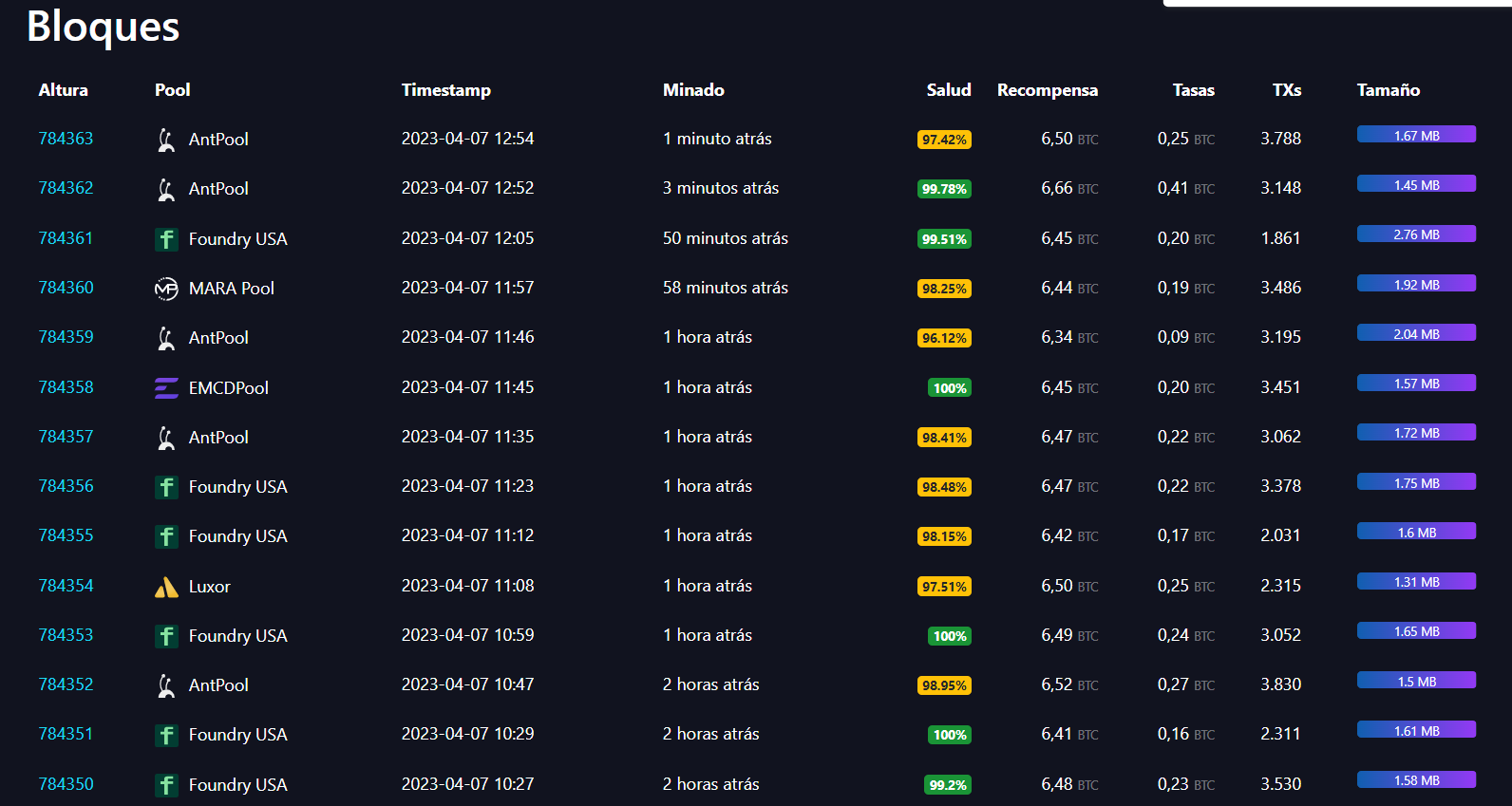This screenshot has height=806, width=1512.
Task: Click Foundry USA icon for block 784361
Action: coord(166,239)
